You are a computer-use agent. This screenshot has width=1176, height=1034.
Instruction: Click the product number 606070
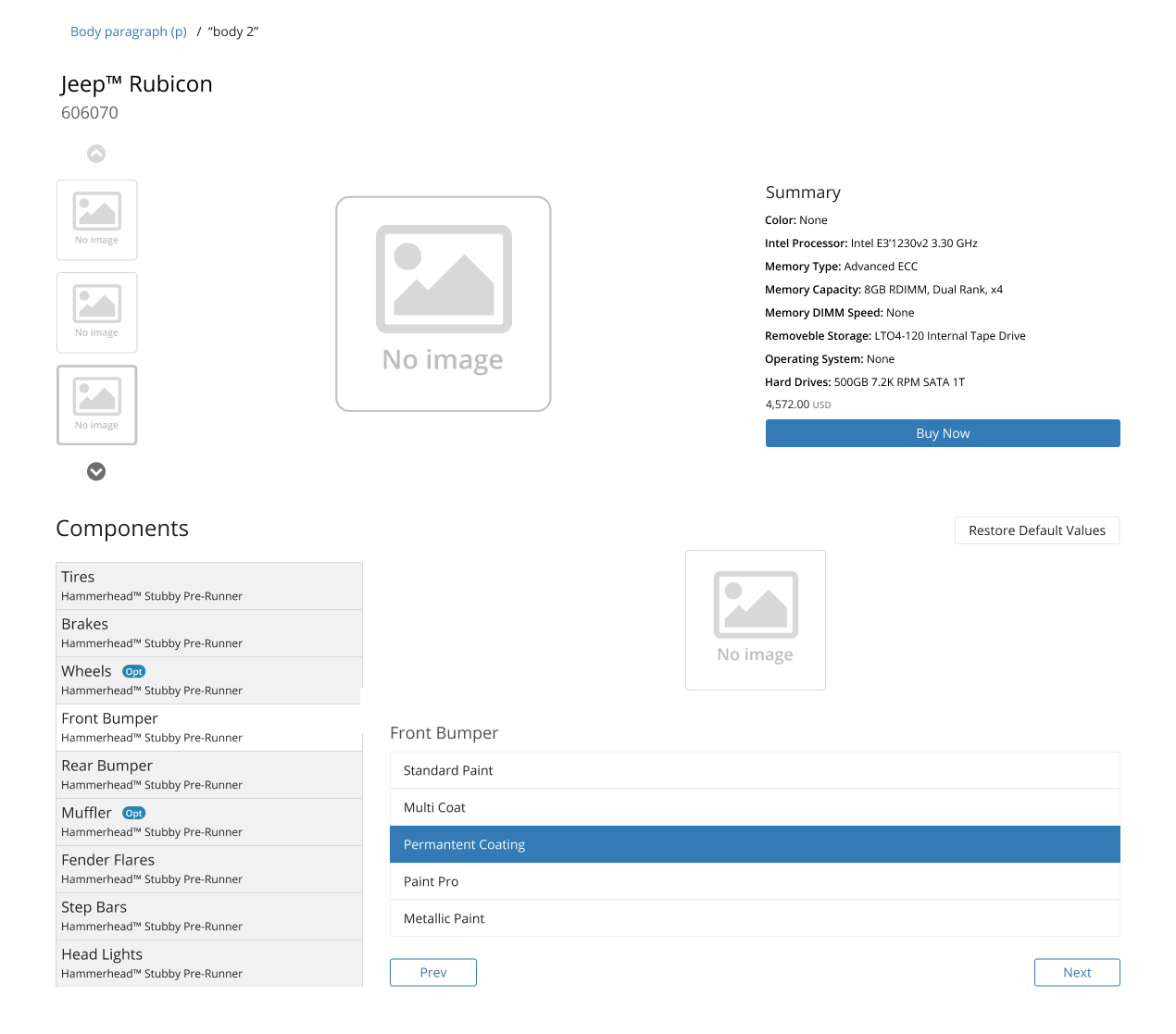[x=90, y=113]
